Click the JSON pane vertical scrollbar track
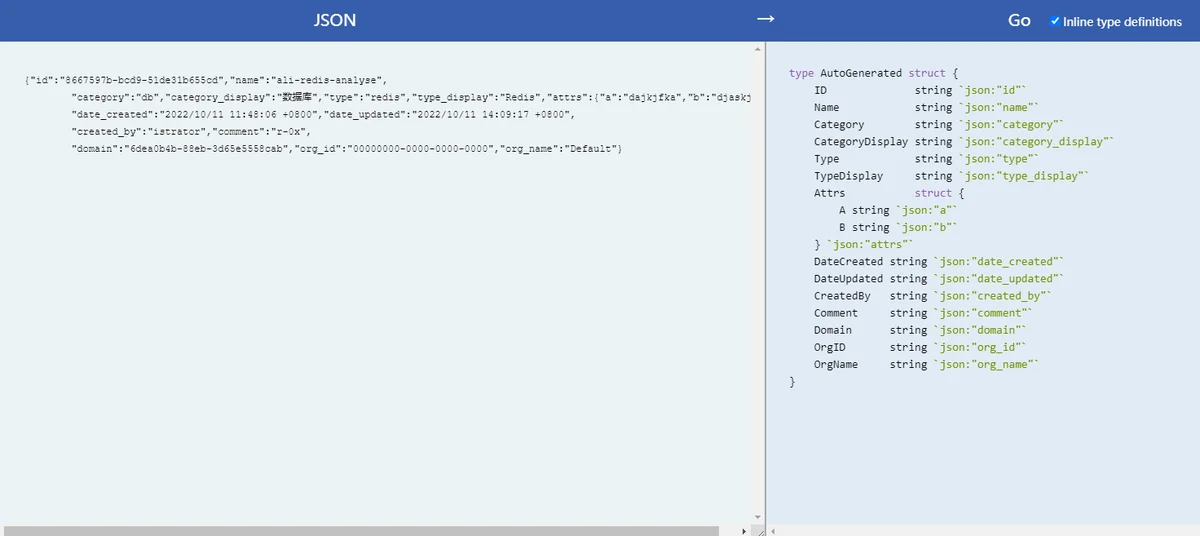 (758, 283)
